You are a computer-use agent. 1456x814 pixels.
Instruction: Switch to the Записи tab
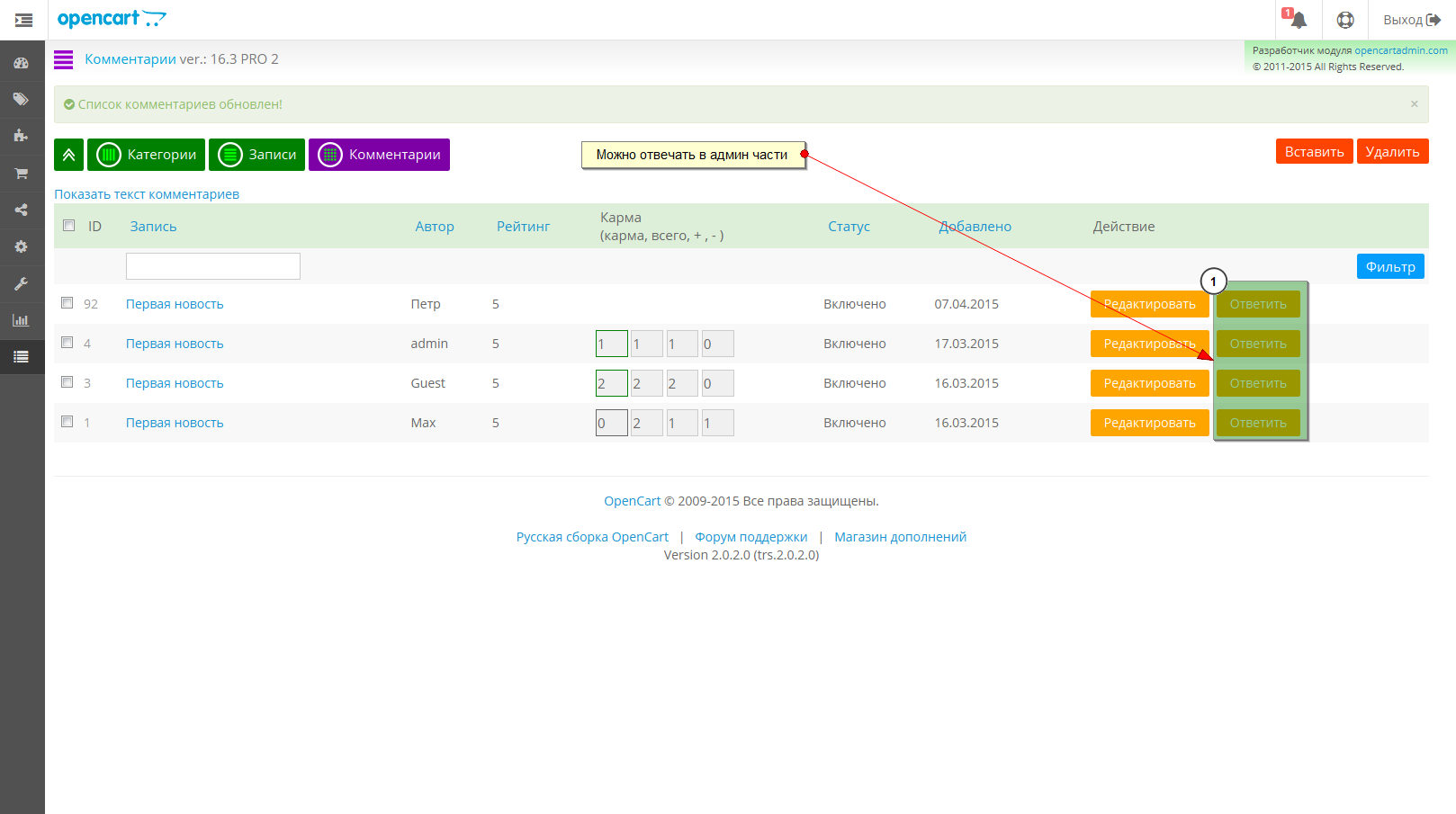(x=256, y=155)
